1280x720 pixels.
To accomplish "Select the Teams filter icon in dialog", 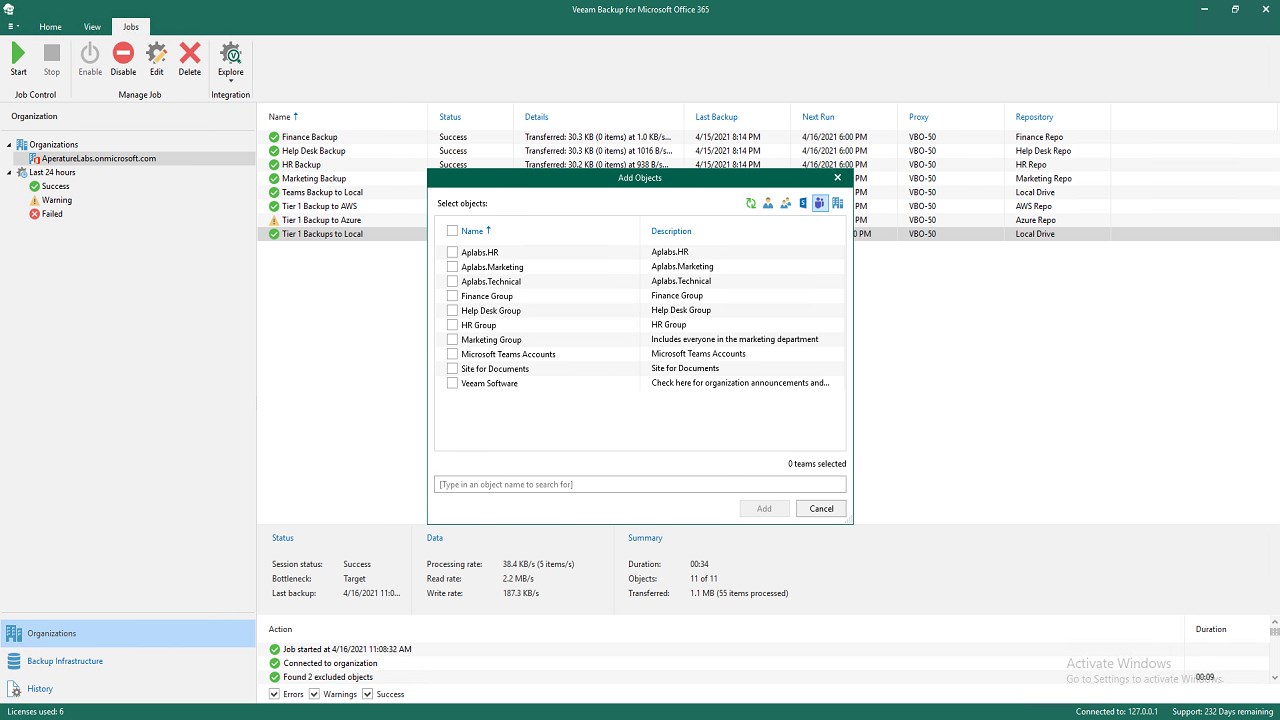I will 820,203.
